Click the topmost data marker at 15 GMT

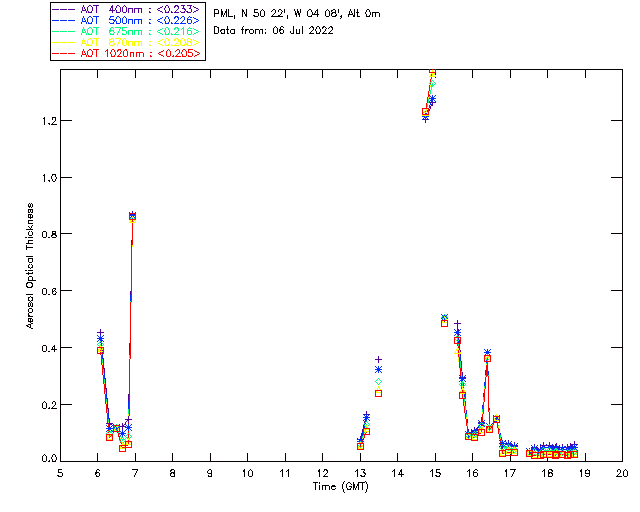click(x=433, y=72)
